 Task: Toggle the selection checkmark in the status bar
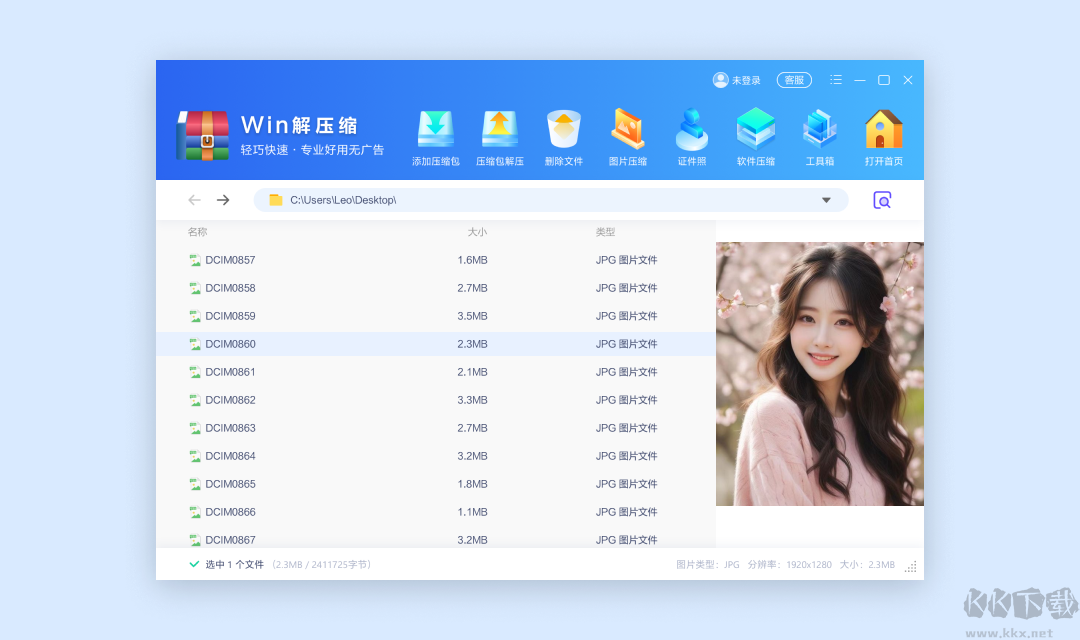[194, 564]
